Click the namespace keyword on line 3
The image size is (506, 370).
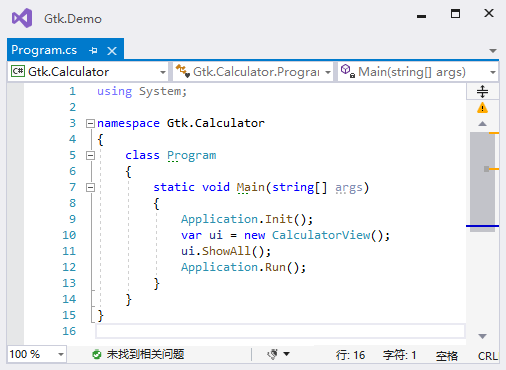coord(128,123)
